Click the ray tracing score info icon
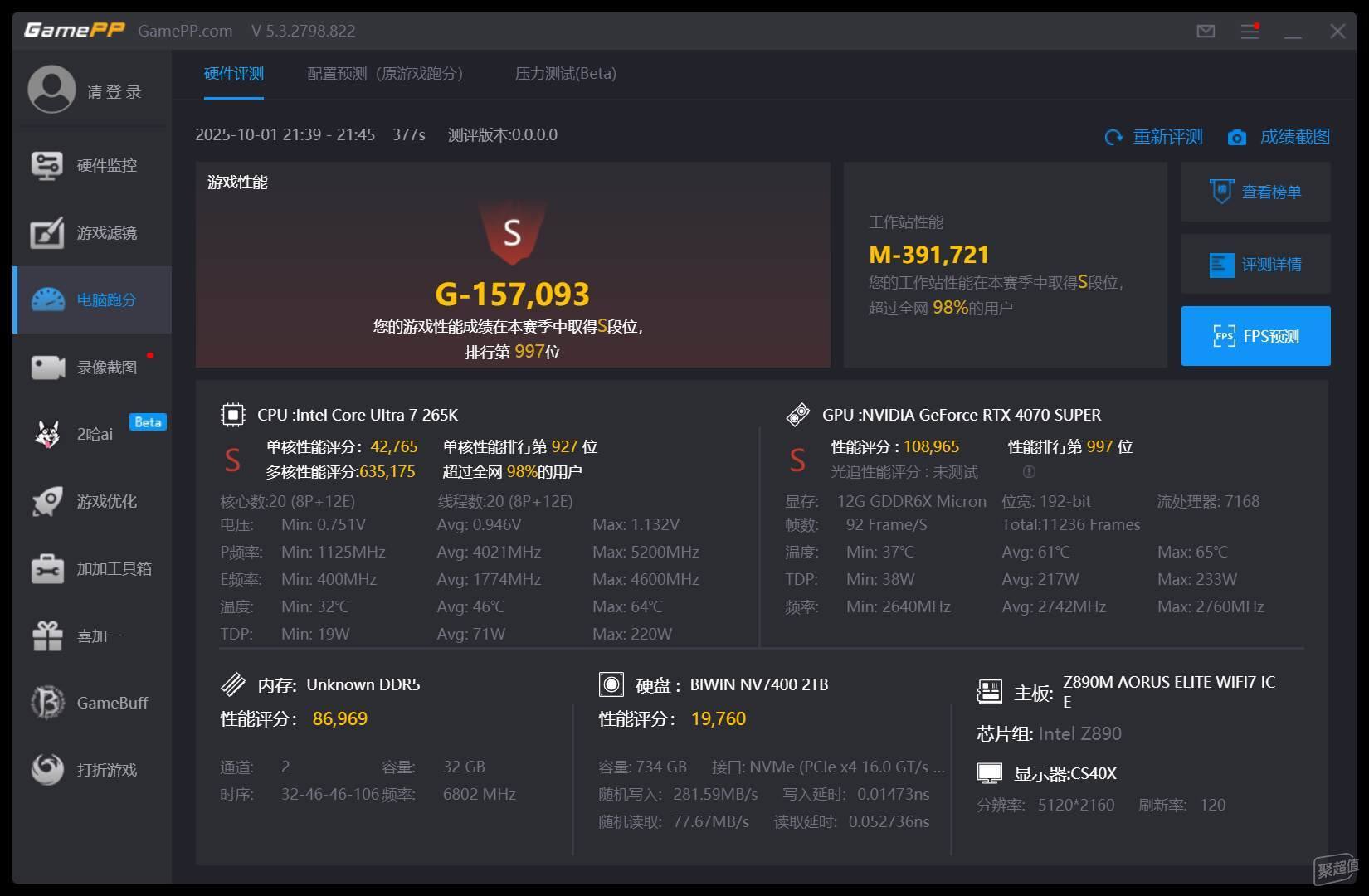Screen dimensions: 1369x896 tap(1029, 472)
